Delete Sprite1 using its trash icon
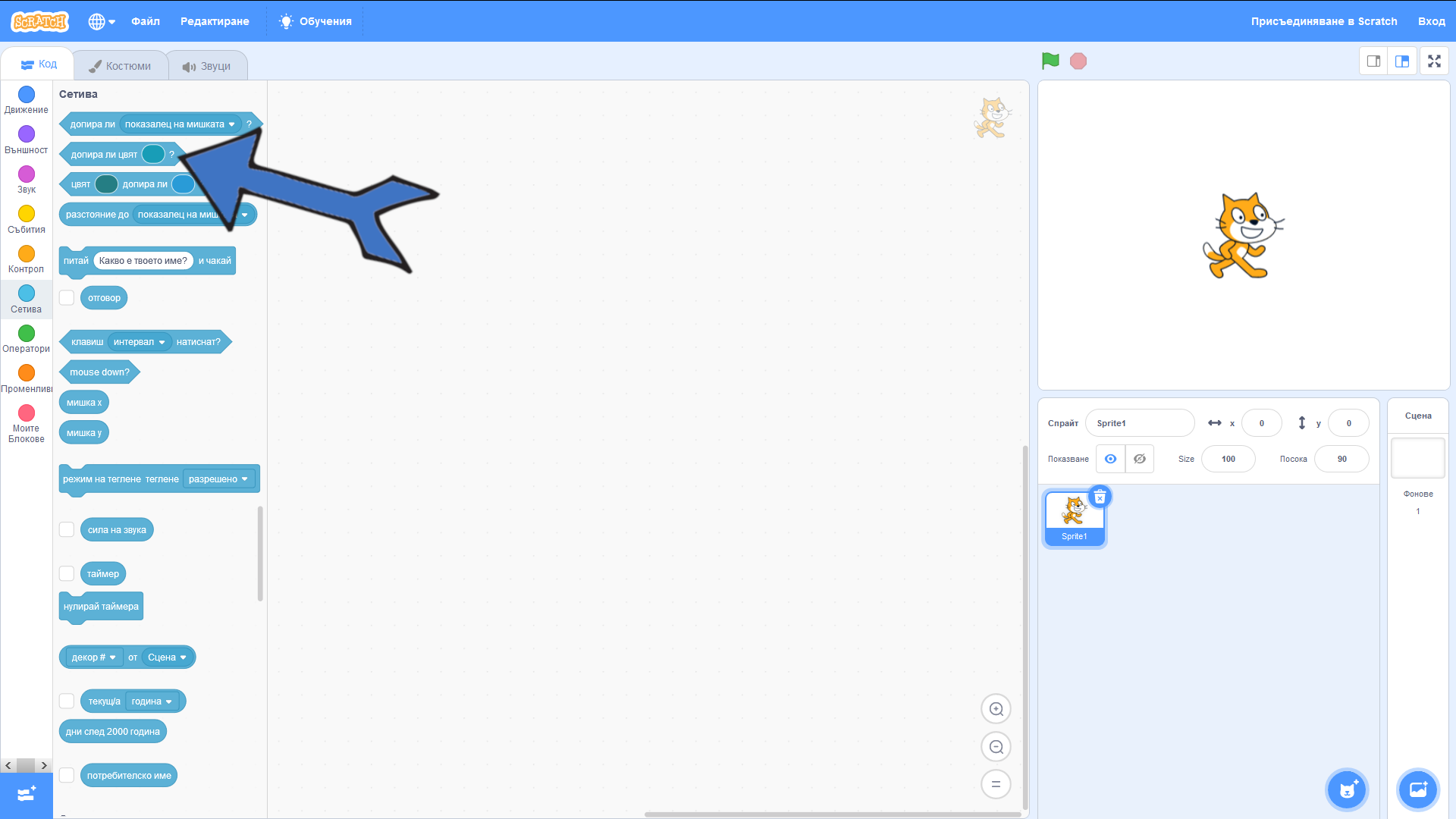Viewport: 1456px width, 819px height. (1100, 497)
